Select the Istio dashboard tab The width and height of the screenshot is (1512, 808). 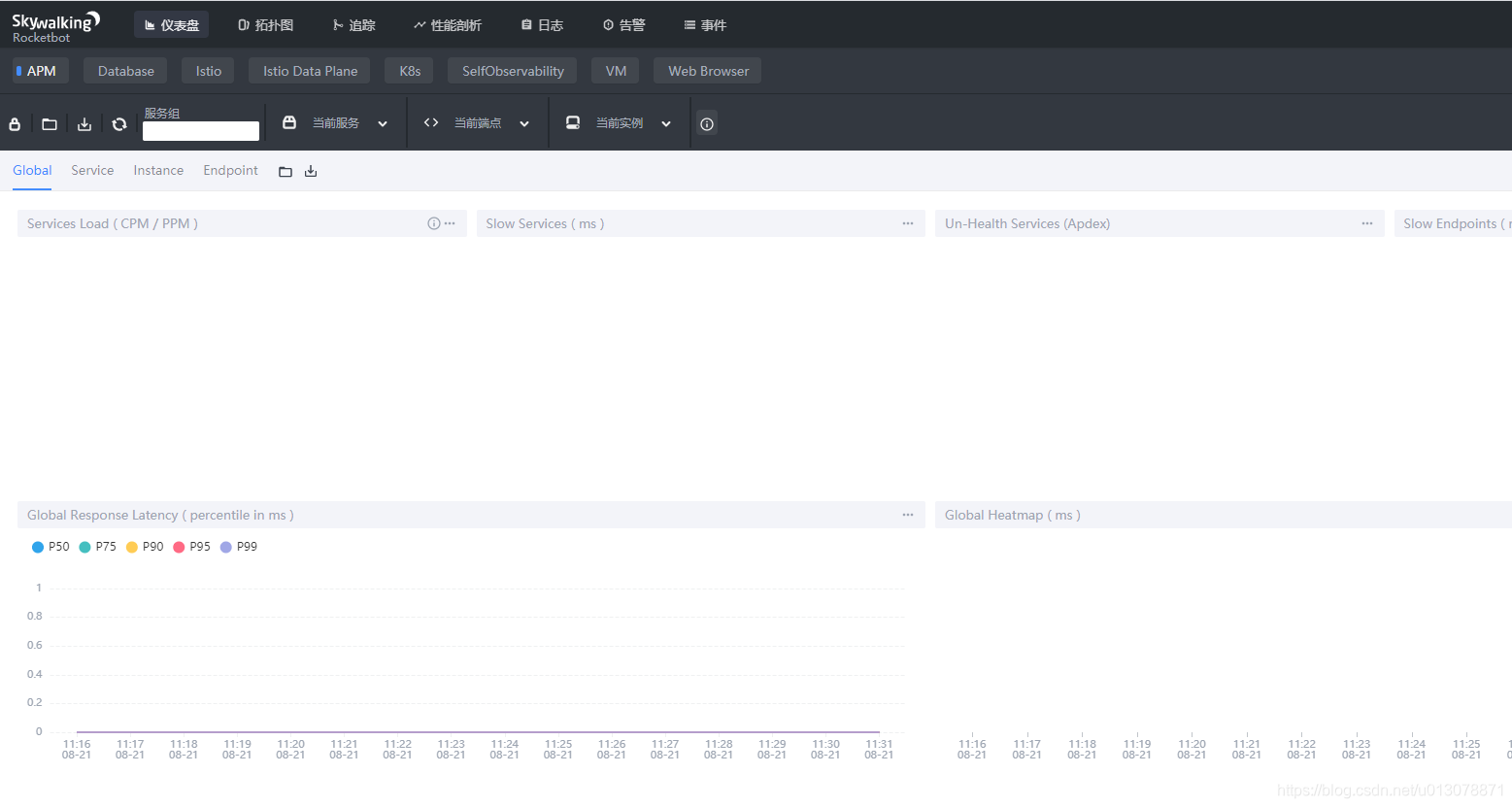point(208,71)
